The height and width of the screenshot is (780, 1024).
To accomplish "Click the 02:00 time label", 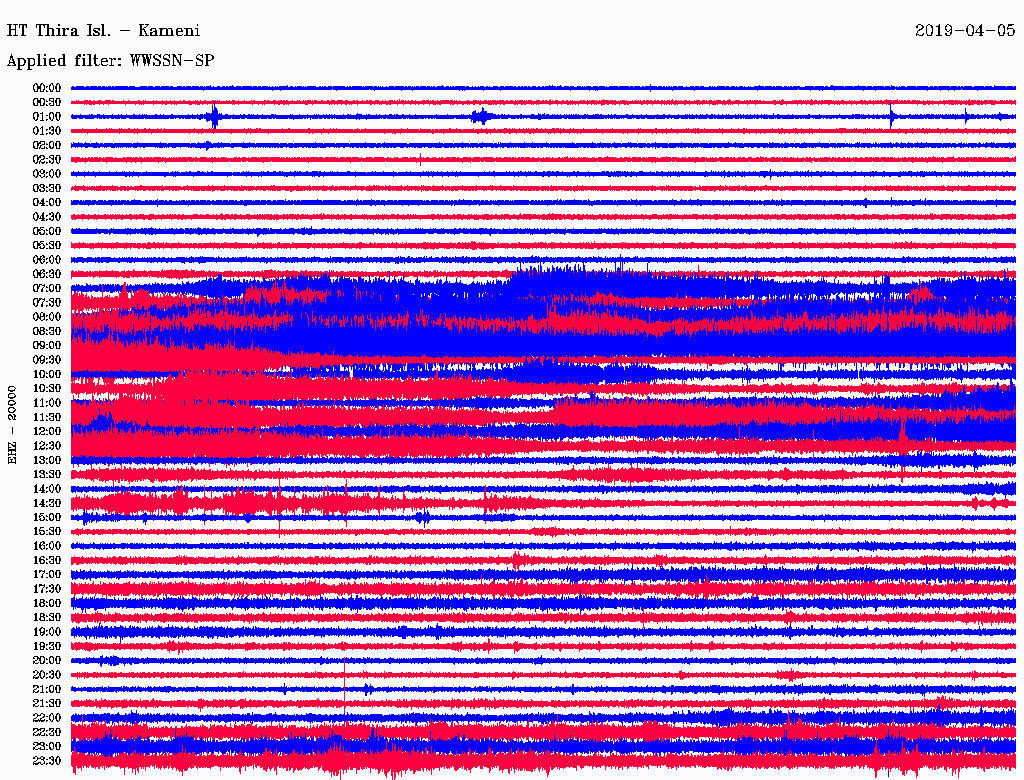I will (47, 146).
